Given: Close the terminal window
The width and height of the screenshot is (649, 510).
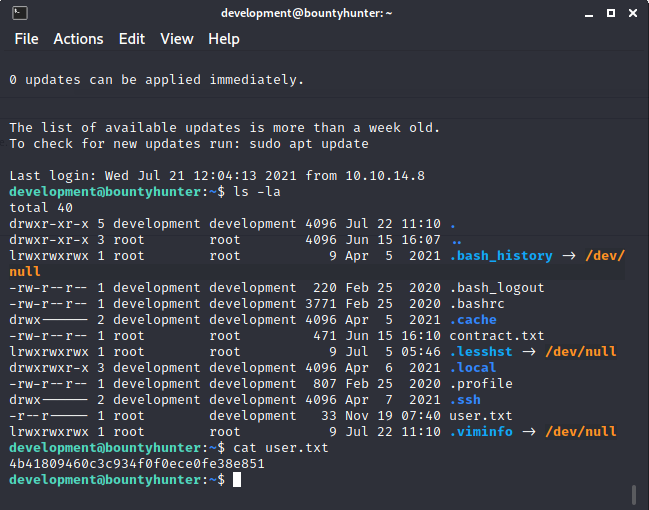Looking at the screenshot, I should click(632, 13).
